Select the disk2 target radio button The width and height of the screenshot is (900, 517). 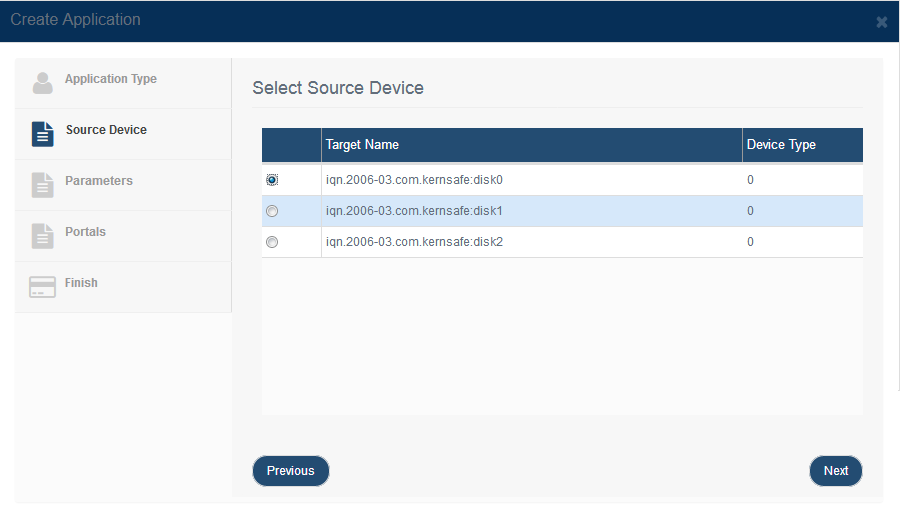(x=272, y=242)
